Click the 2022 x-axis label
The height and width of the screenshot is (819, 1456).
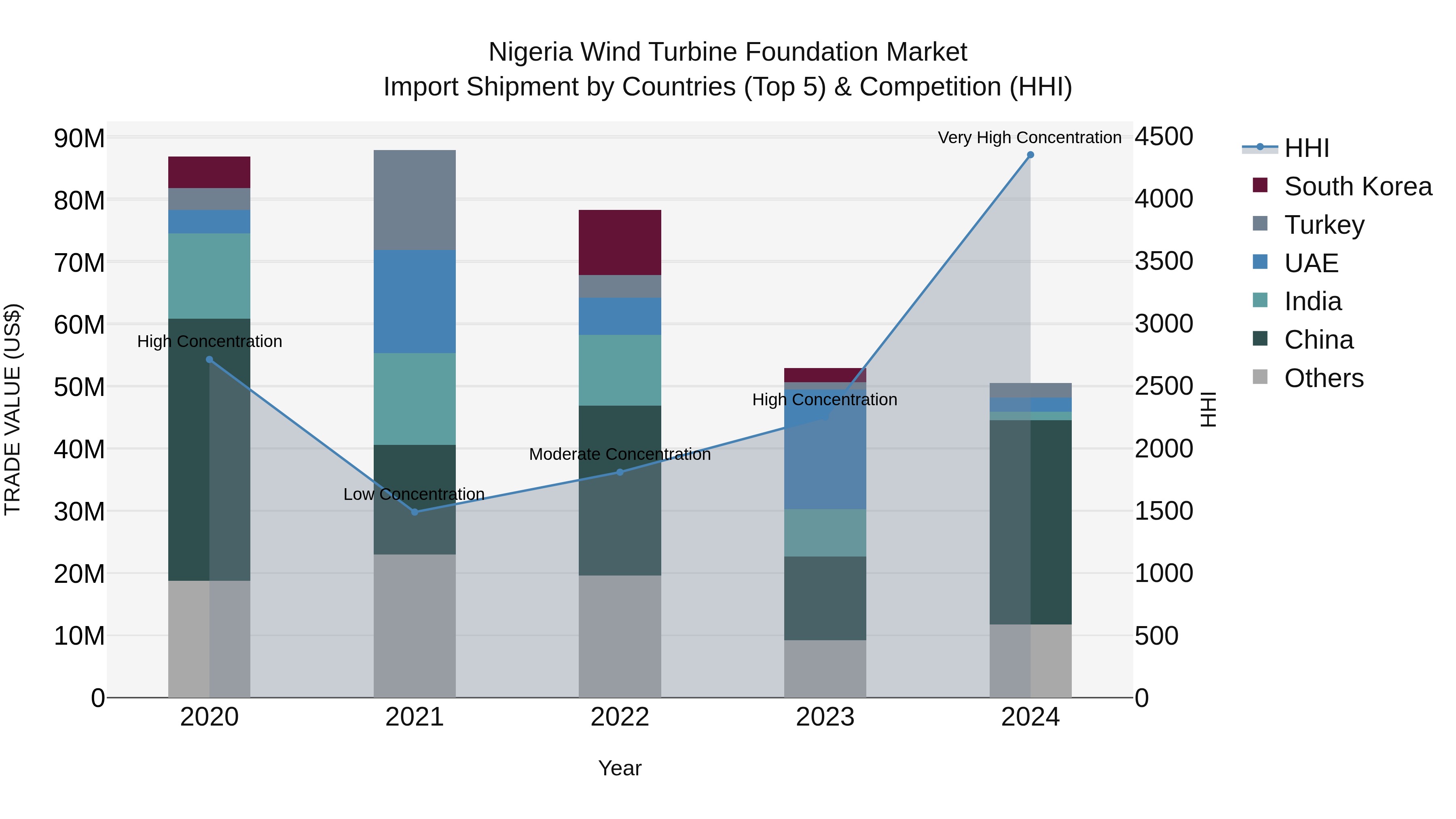(620, 717)
